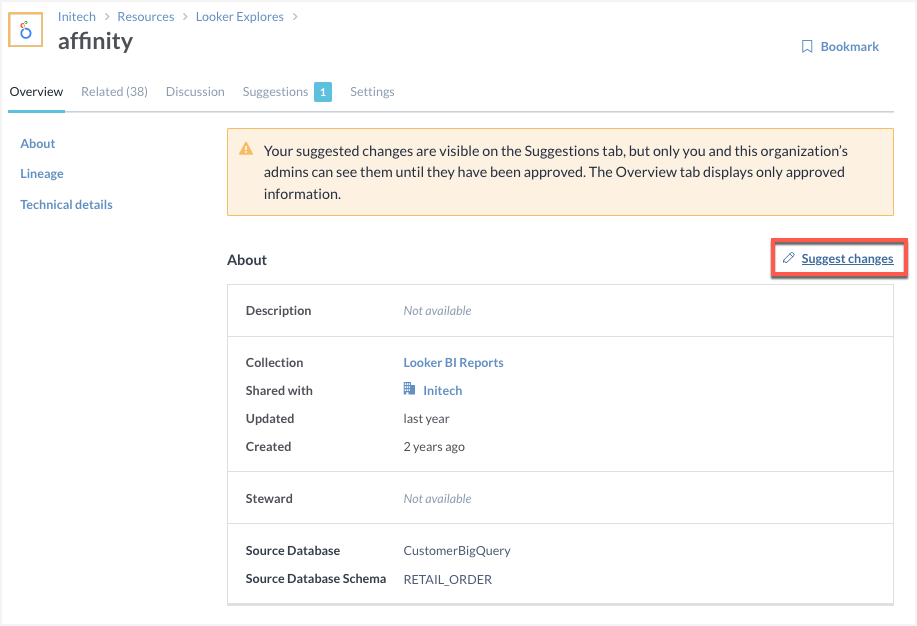Click the affinity page title

[x=95, y=42]
